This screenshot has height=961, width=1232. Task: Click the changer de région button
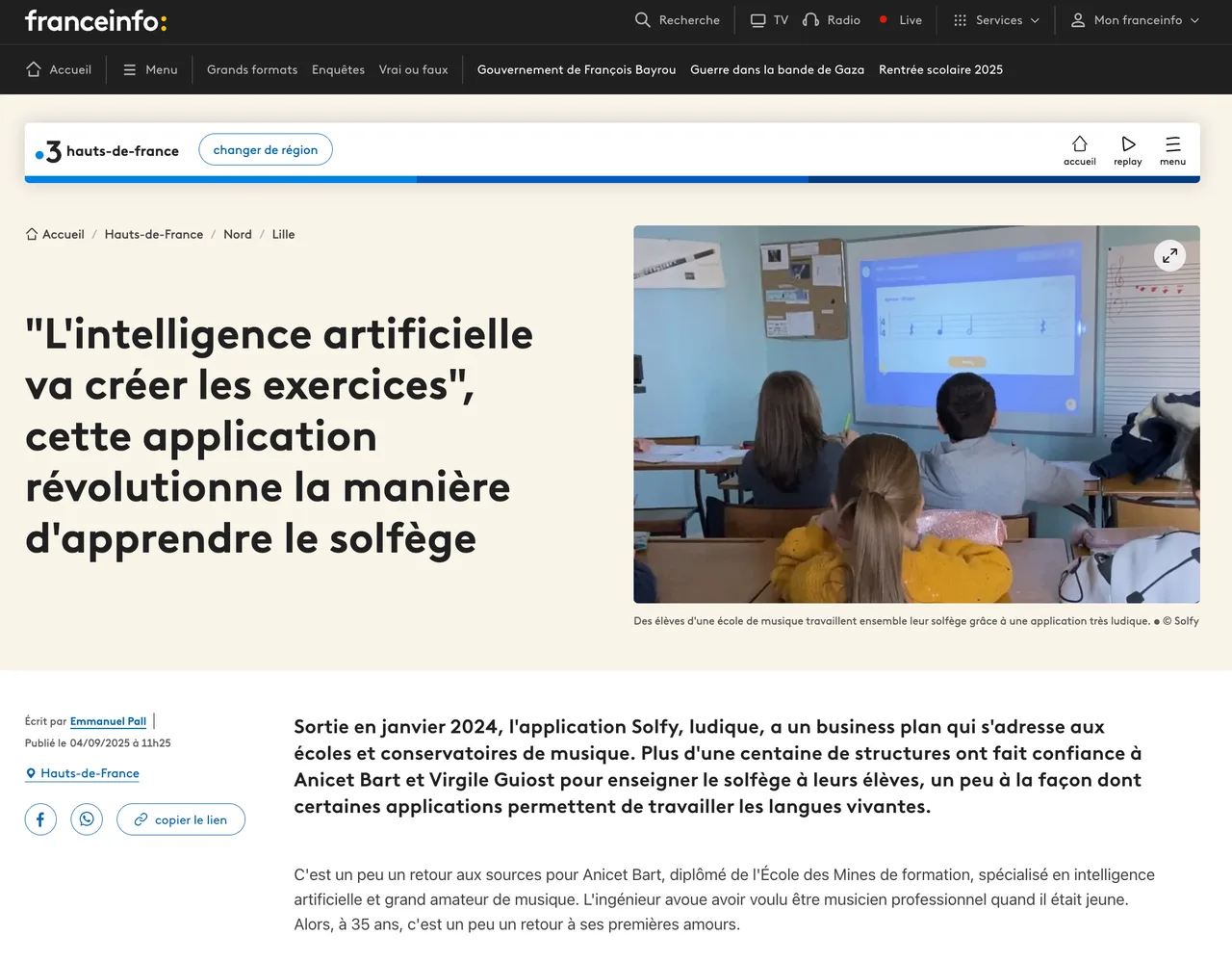pos(266,149)
